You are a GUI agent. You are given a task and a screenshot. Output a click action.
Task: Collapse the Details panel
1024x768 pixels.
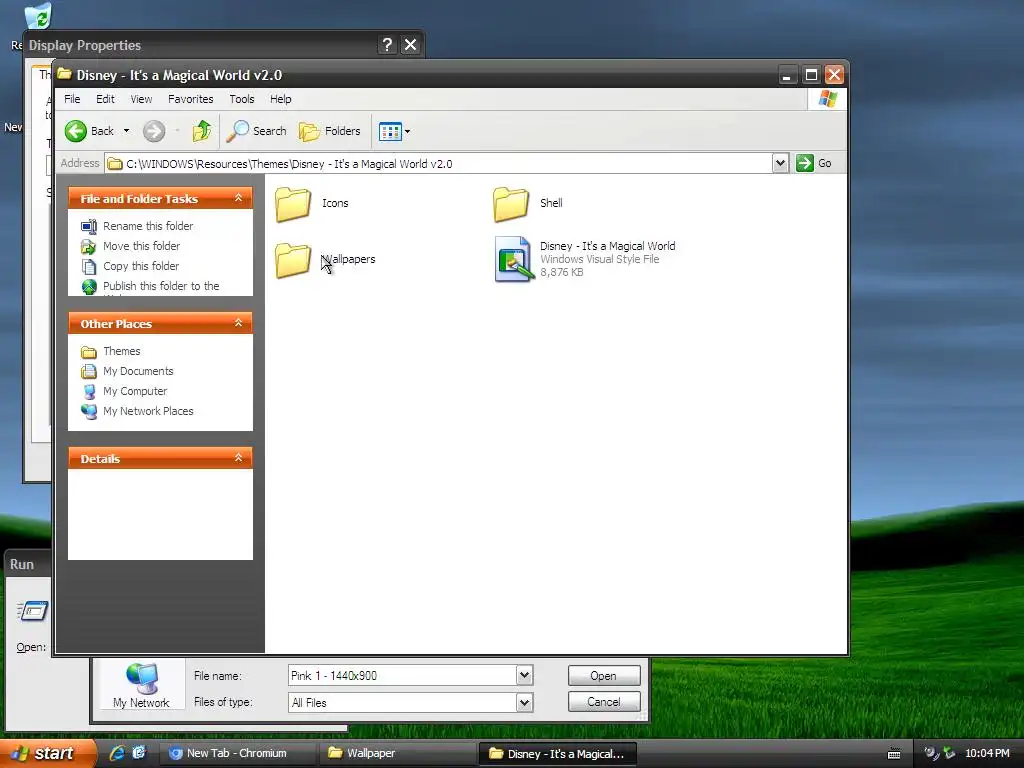pos(238,458)
